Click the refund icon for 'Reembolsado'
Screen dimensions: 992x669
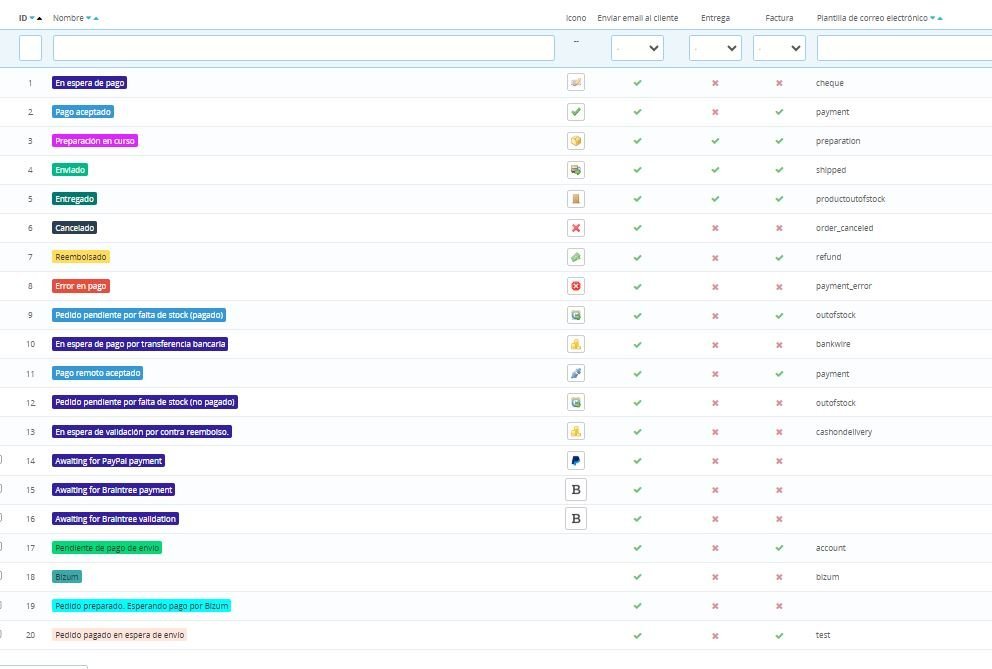point(576,257)
